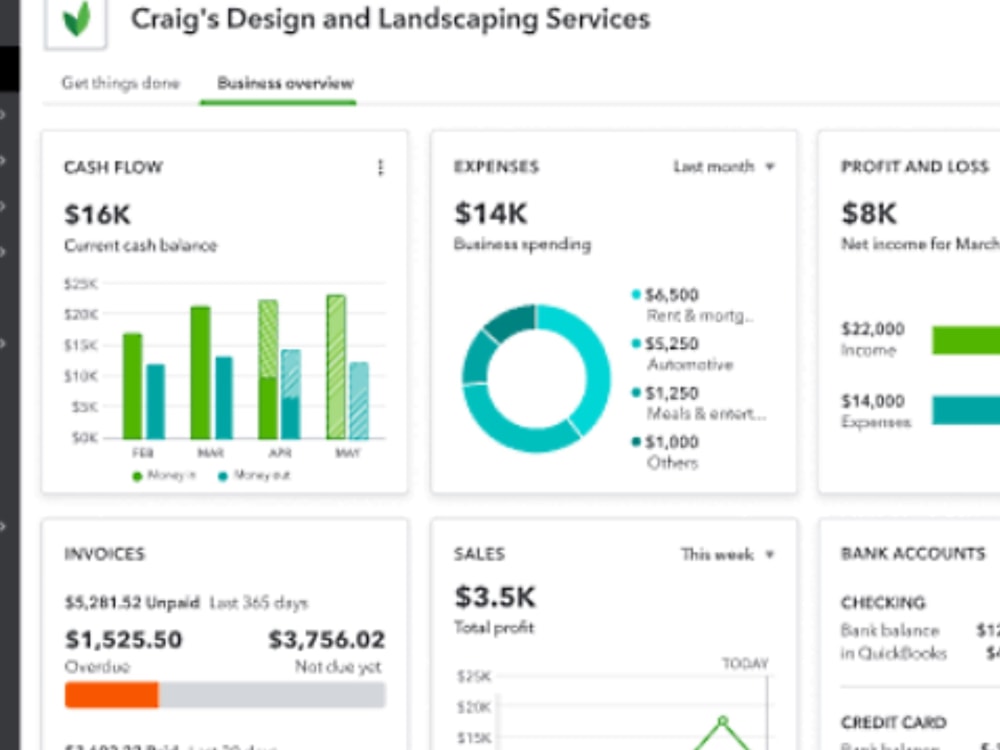Open the Cash Flow three-dot options menu
The height and width of the screenshot is (750, 1000).
point(380,168)
